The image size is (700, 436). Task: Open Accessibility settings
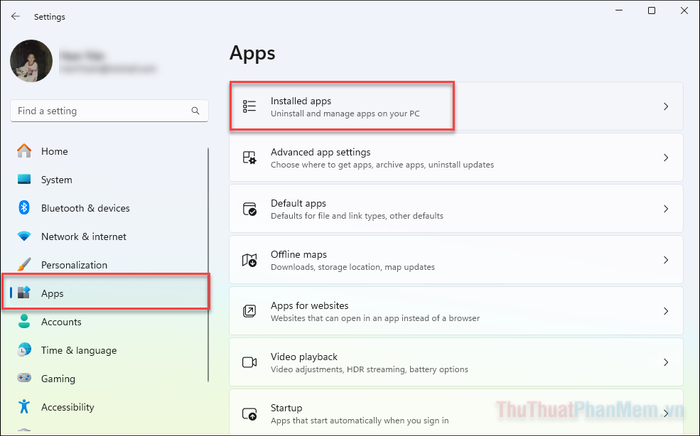(68, 407)
